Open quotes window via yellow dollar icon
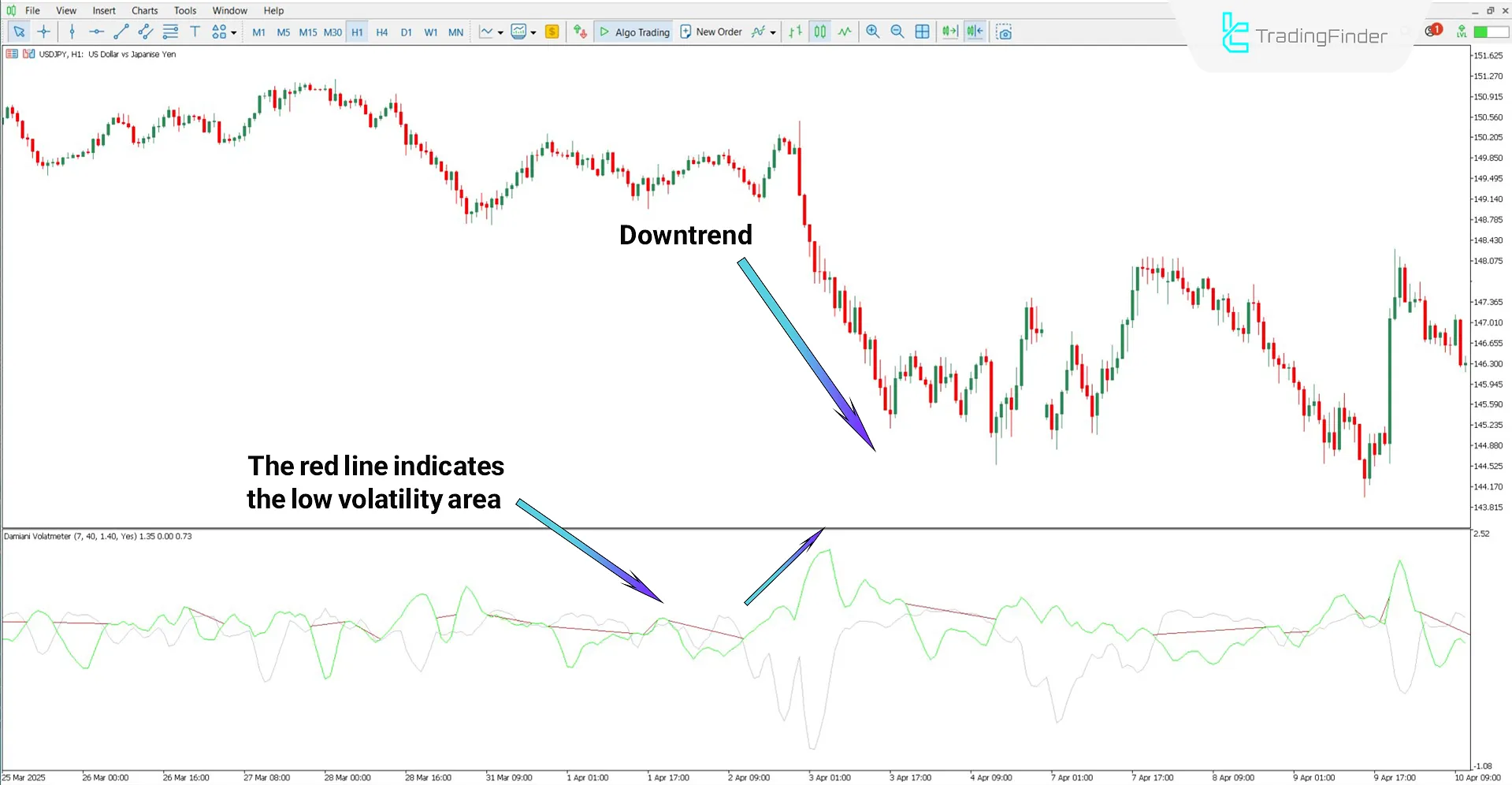Viewport: 1512px width, 785px height. coord(552,32)
